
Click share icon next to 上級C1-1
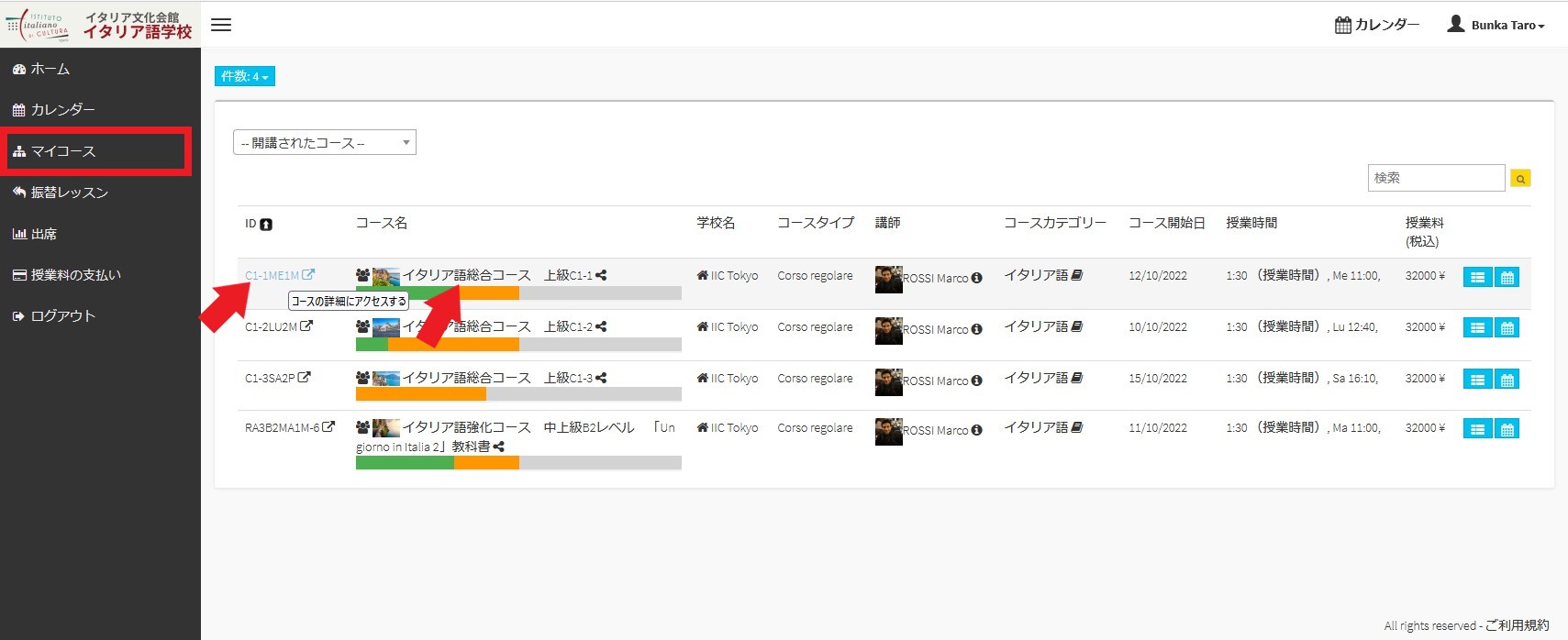pyautogui.click(x=601, y=275)
